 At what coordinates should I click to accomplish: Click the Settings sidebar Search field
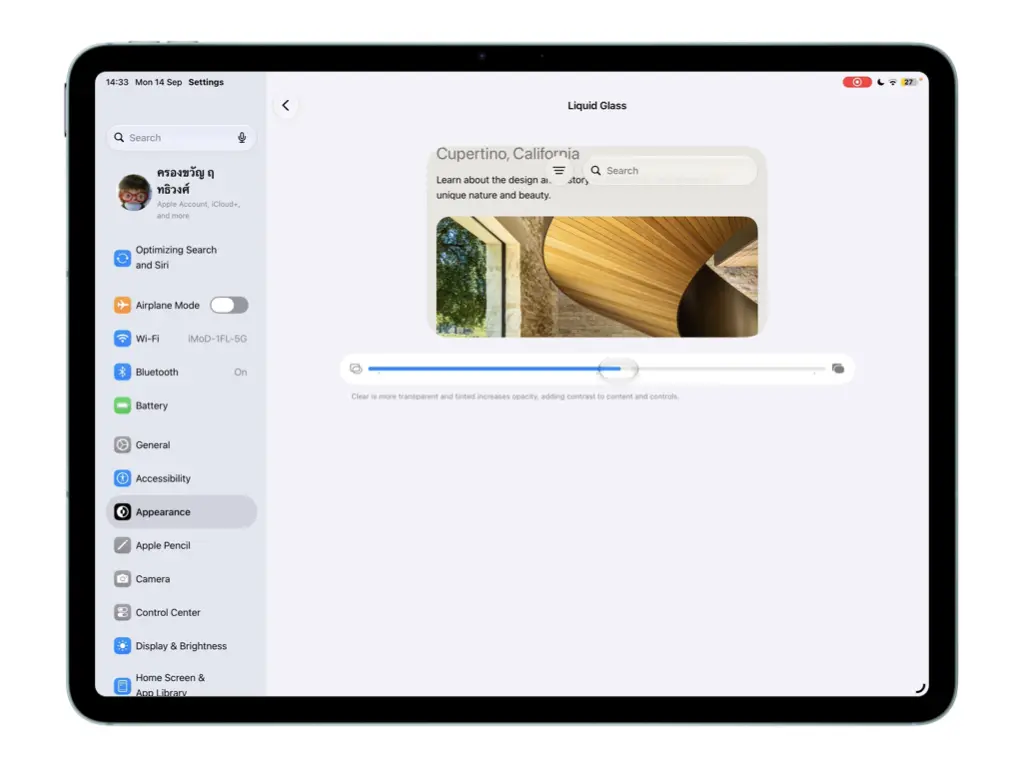181,137
